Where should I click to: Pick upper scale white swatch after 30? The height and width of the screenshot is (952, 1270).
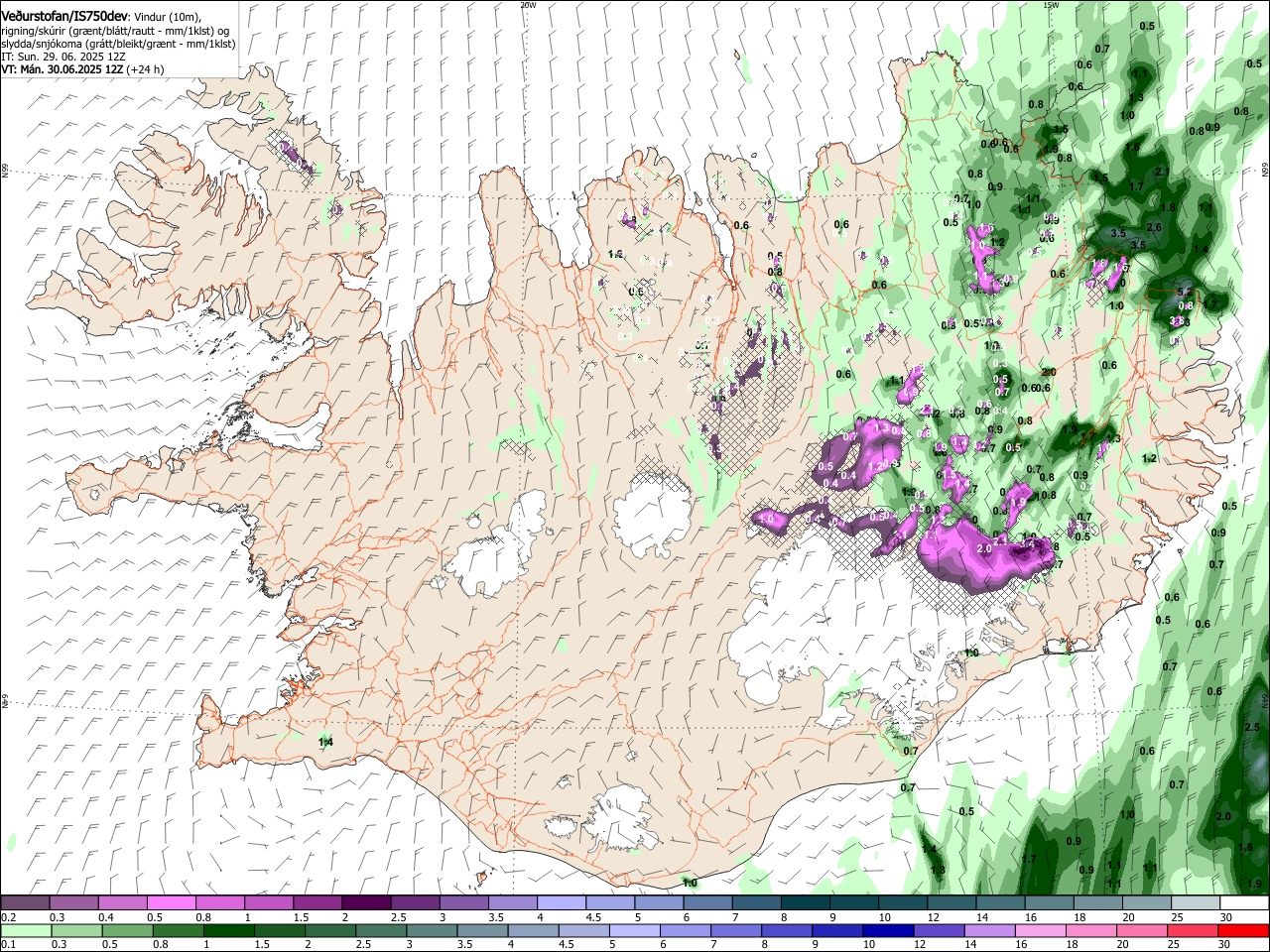click(x=1243, y=903)
